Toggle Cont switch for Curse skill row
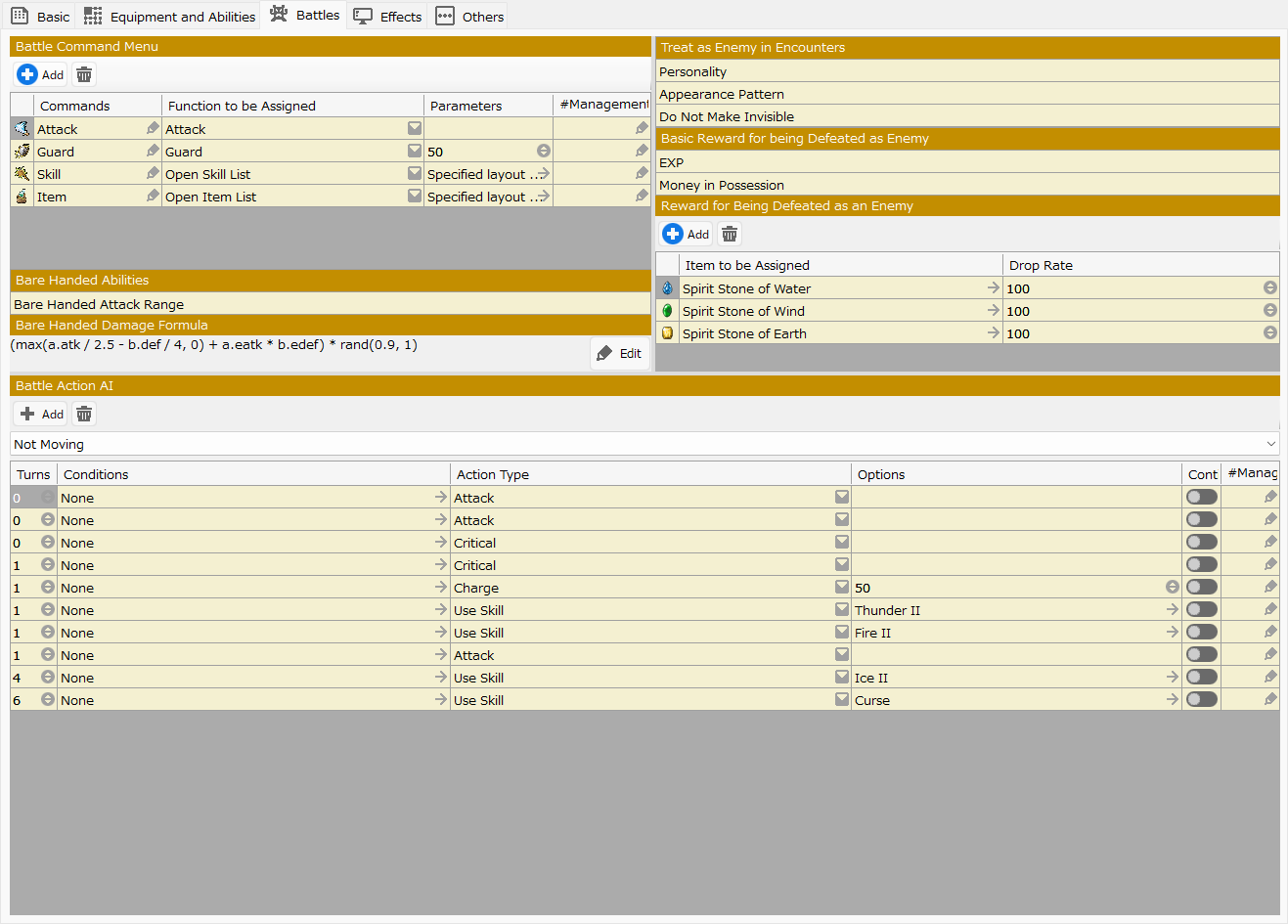Viewport: 1288px width, 924px height. 1201,700
